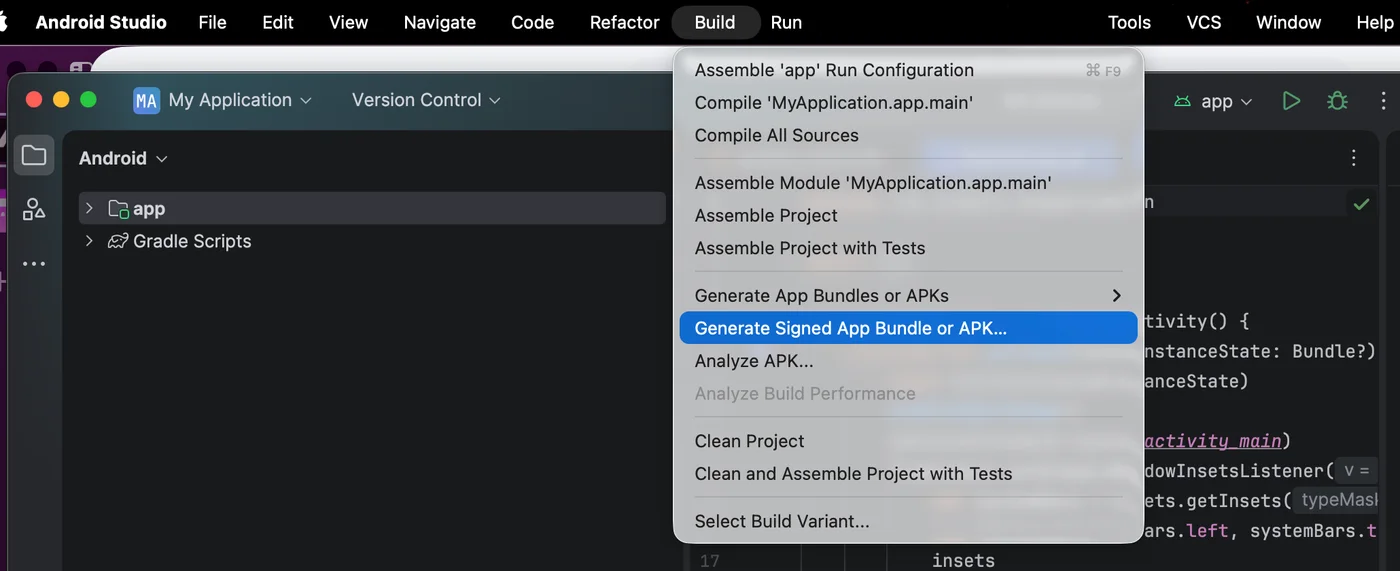Open the Tools menu
Viewport: 1400px width, 571px height.
(x=1129, y=22)
